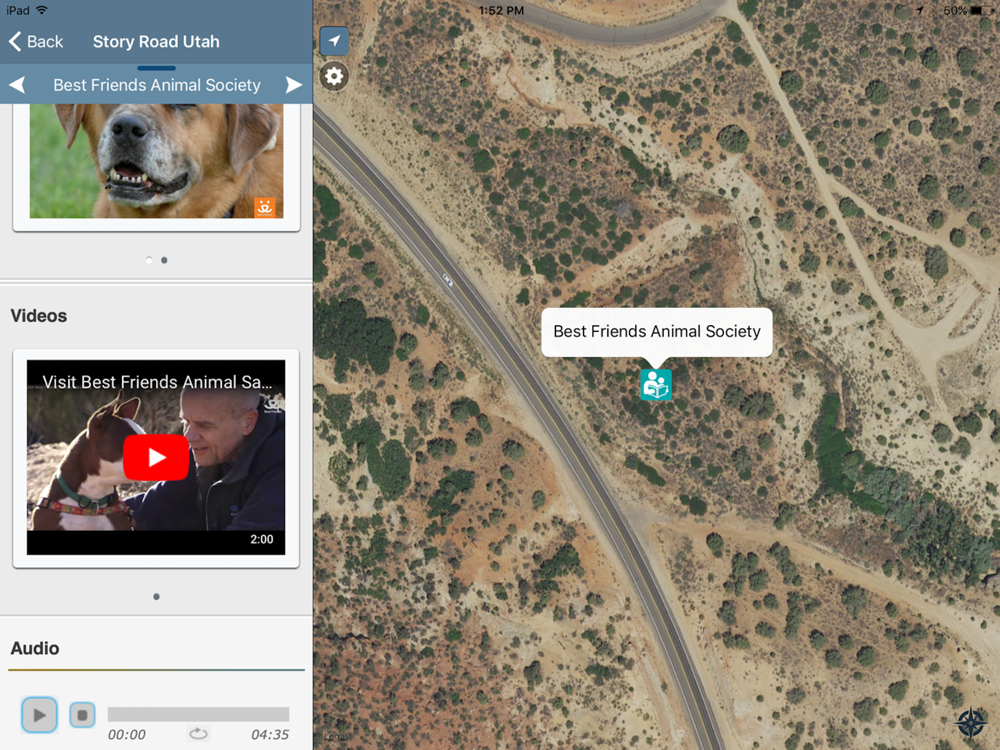Start audio playback with play button
Screen dimensions: 1000x750
[40, 715]
